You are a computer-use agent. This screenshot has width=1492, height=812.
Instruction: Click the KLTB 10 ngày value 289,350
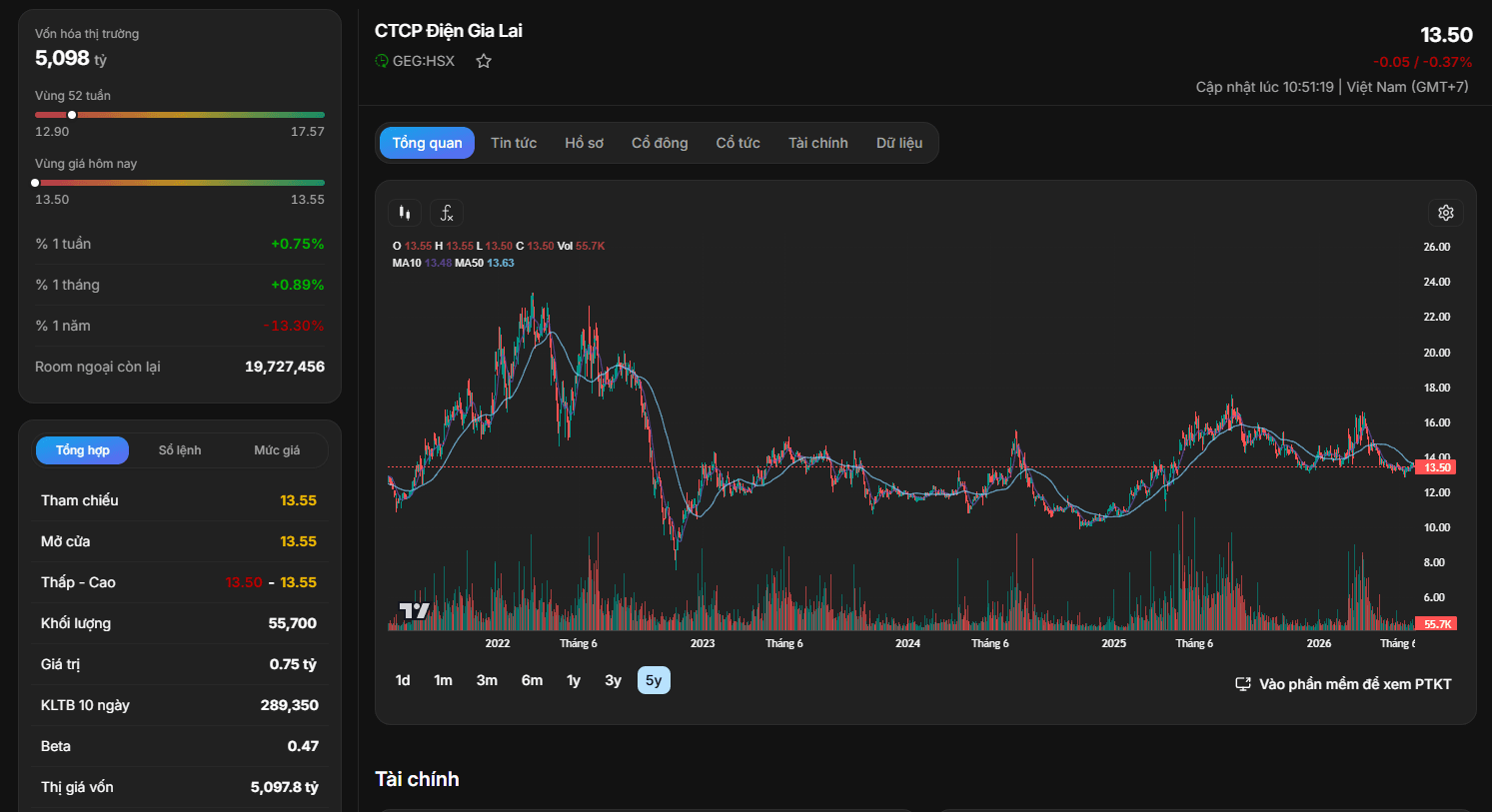290,705
